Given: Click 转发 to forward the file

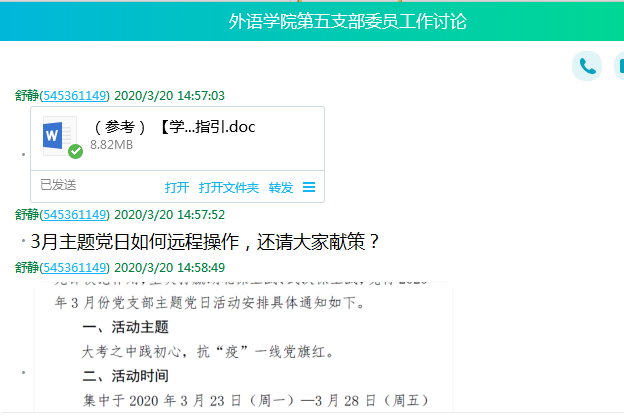Looking at the screenshot, I should [x=281, y=187].
